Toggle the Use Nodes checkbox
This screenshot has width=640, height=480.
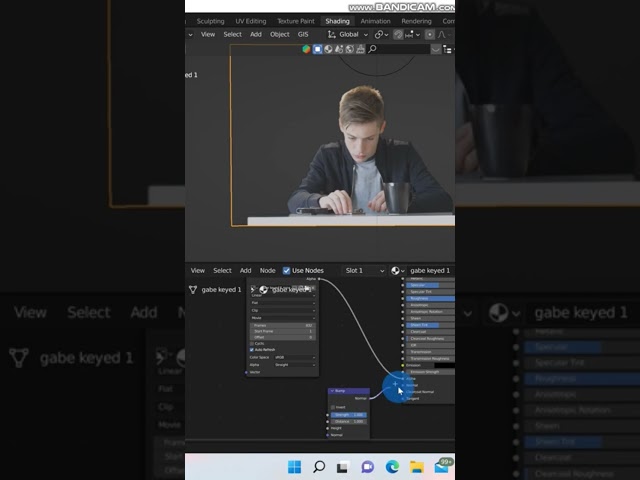coord(287,271)
